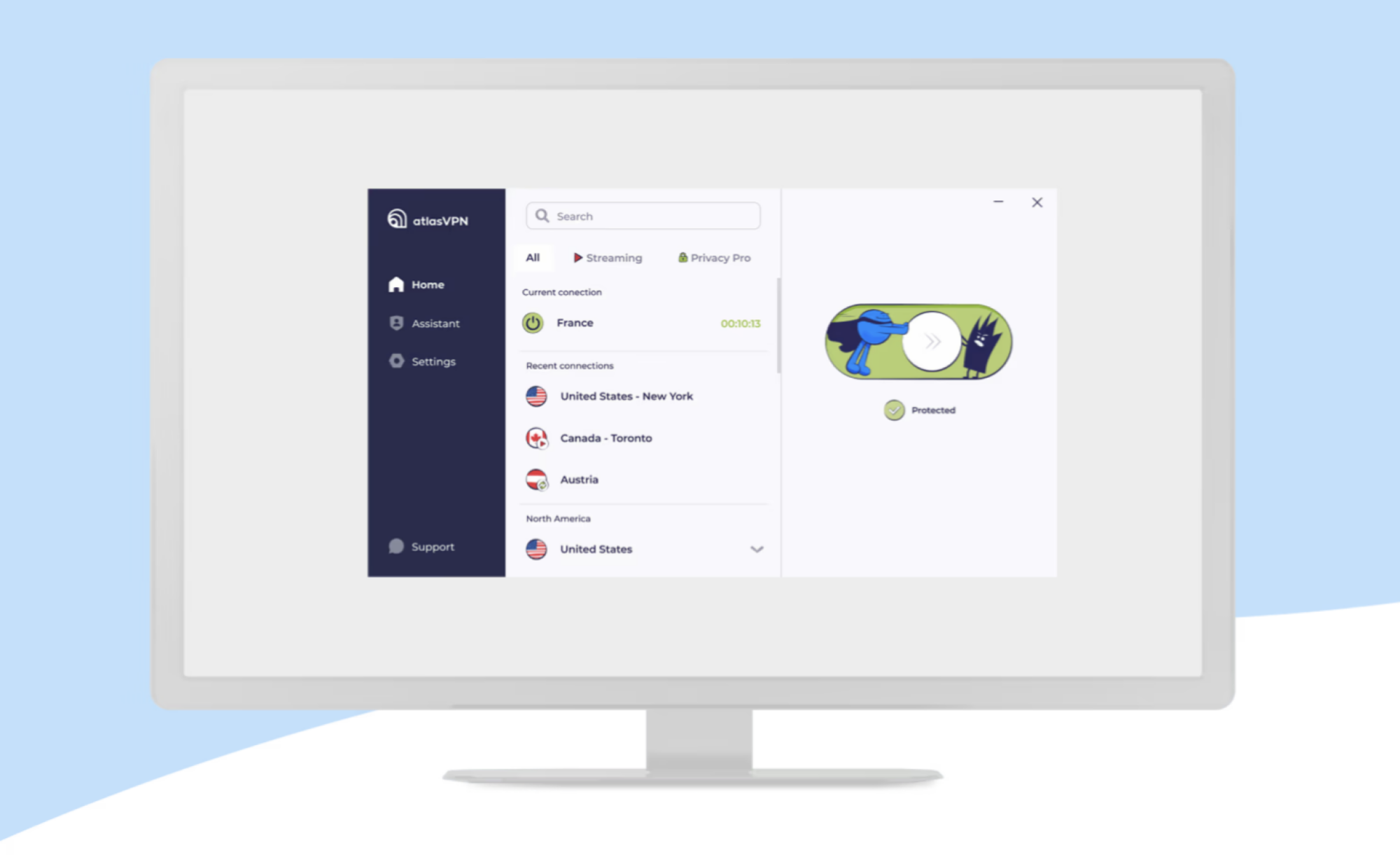The image size is (1400, 862).
Task: Expand the United States server list
Action: (x=758, y=548)
